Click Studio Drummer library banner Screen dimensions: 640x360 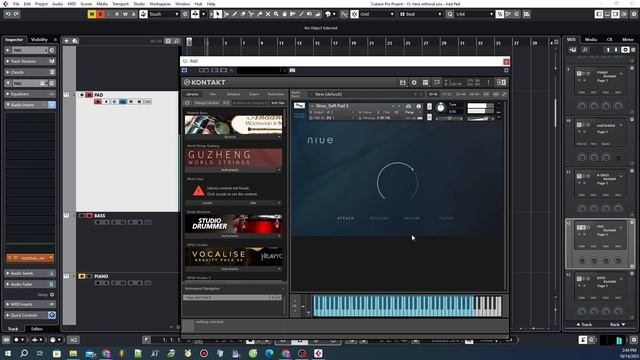coord(233,224)
